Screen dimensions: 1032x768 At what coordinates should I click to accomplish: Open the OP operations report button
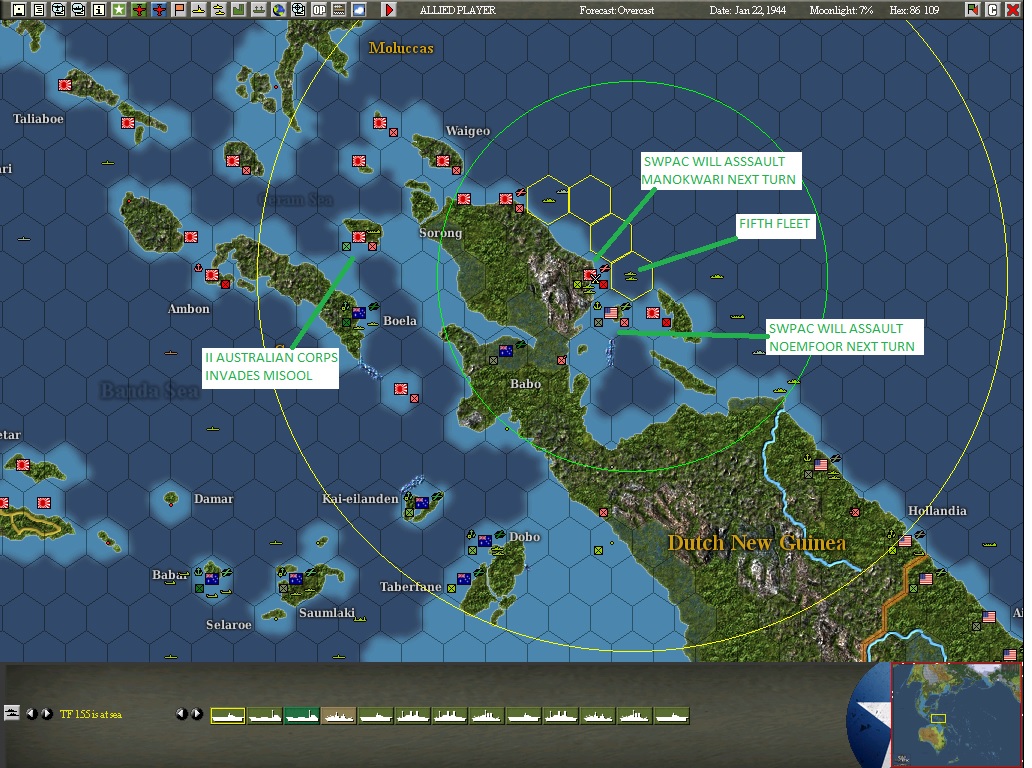click(318, 10)
